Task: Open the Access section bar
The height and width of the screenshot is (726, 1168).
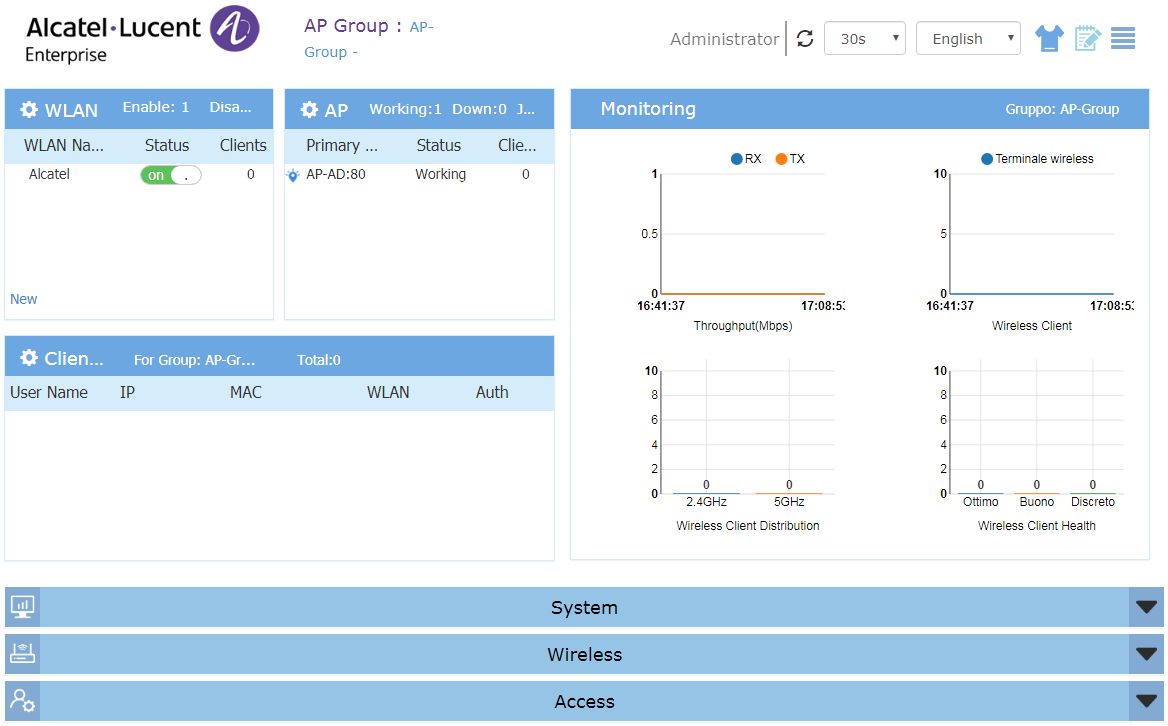Action: tap(584, 701)
